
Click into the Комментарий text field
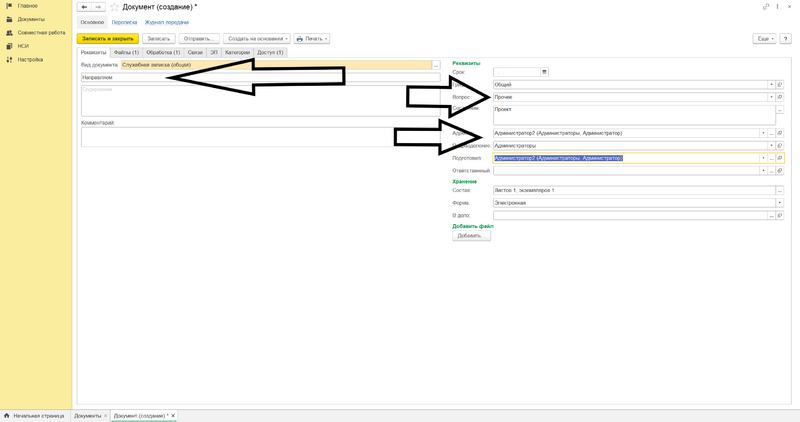[x=260, y=137]
